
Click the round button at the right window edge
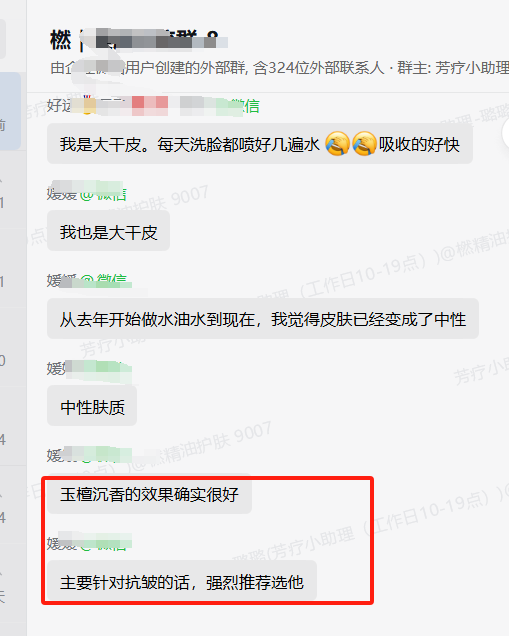505,133
